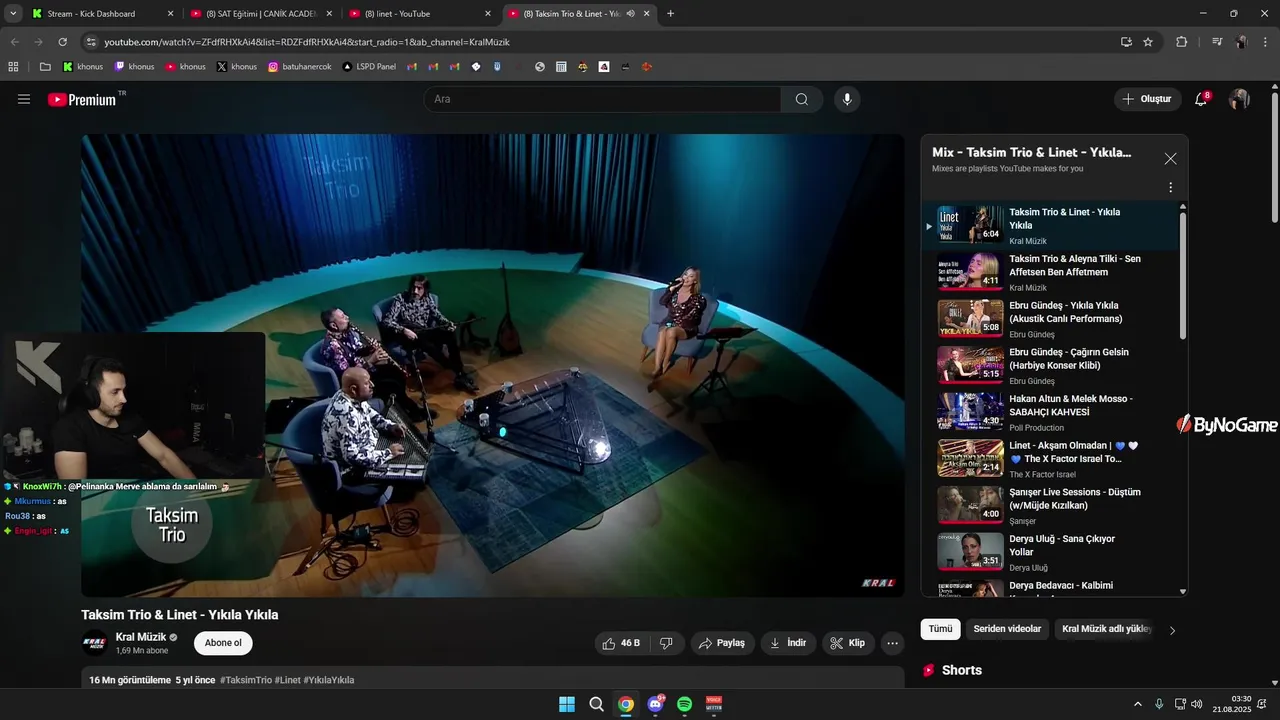Navigate back in browser
Viewport: 1280px width, 720px height.
(15, 42)
